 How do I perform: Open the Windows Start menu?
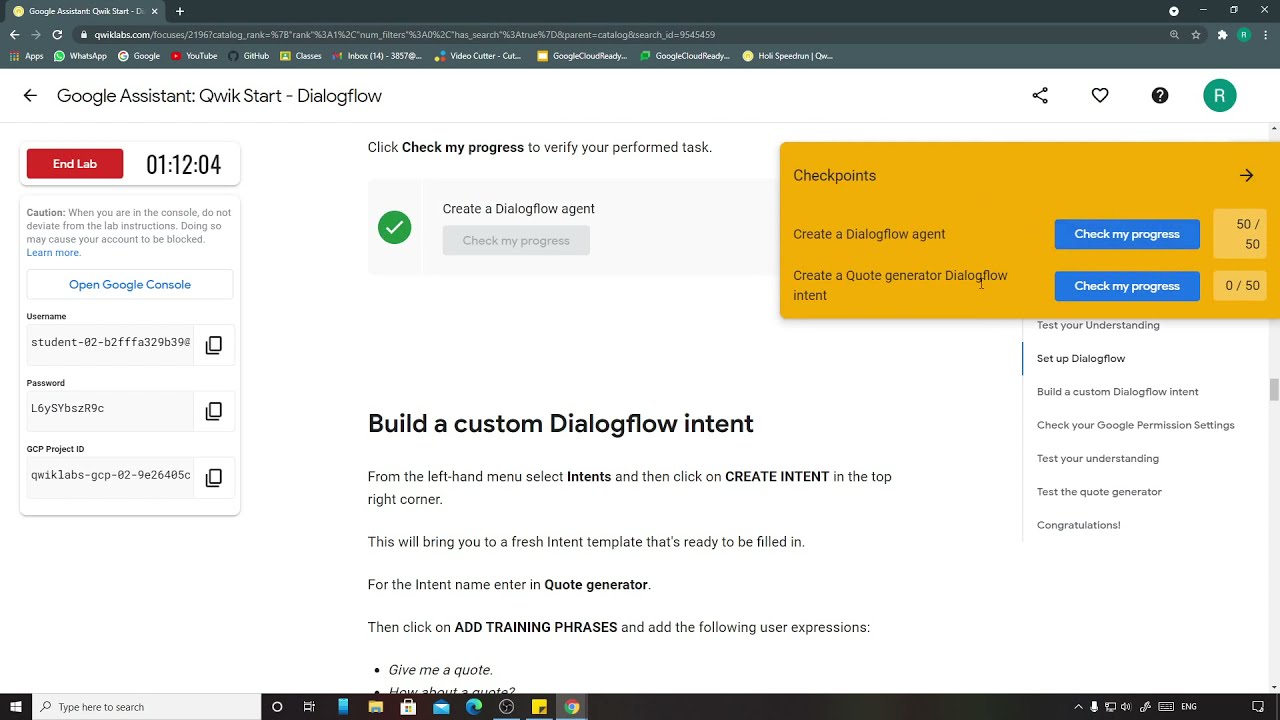pos(15,707)
